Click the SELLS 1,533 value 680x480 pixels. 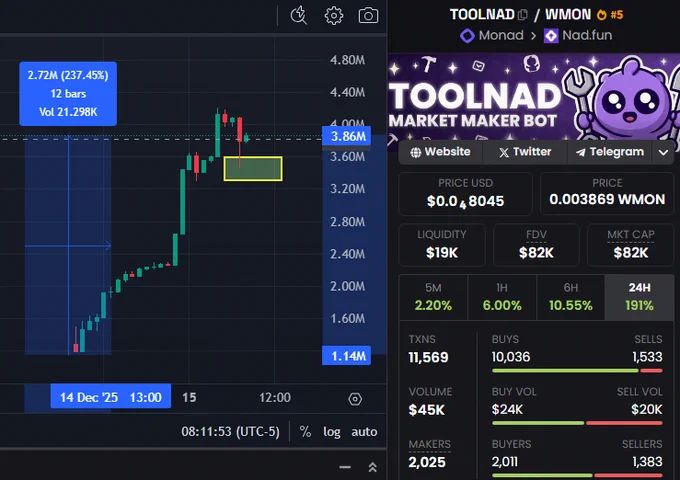(647, 357)
